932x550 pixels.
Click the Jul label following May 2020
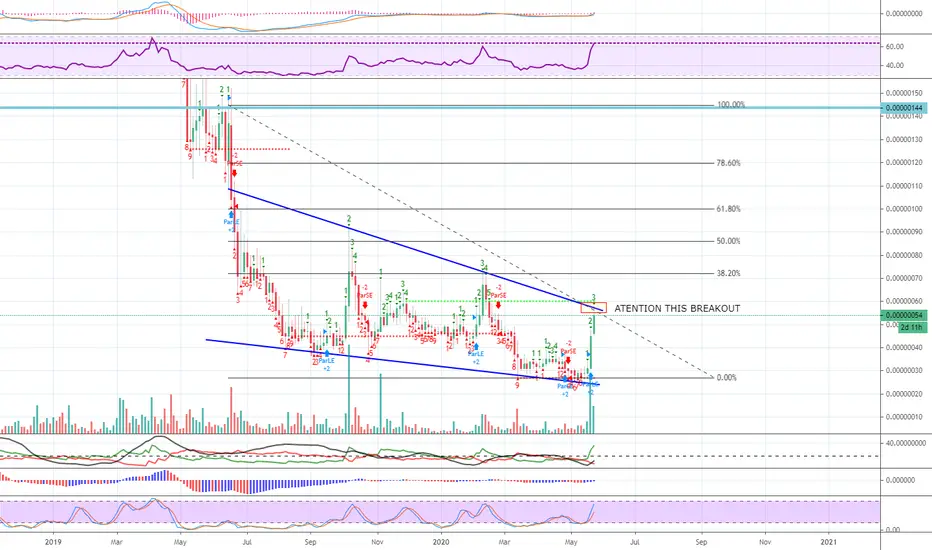[634, 542]
